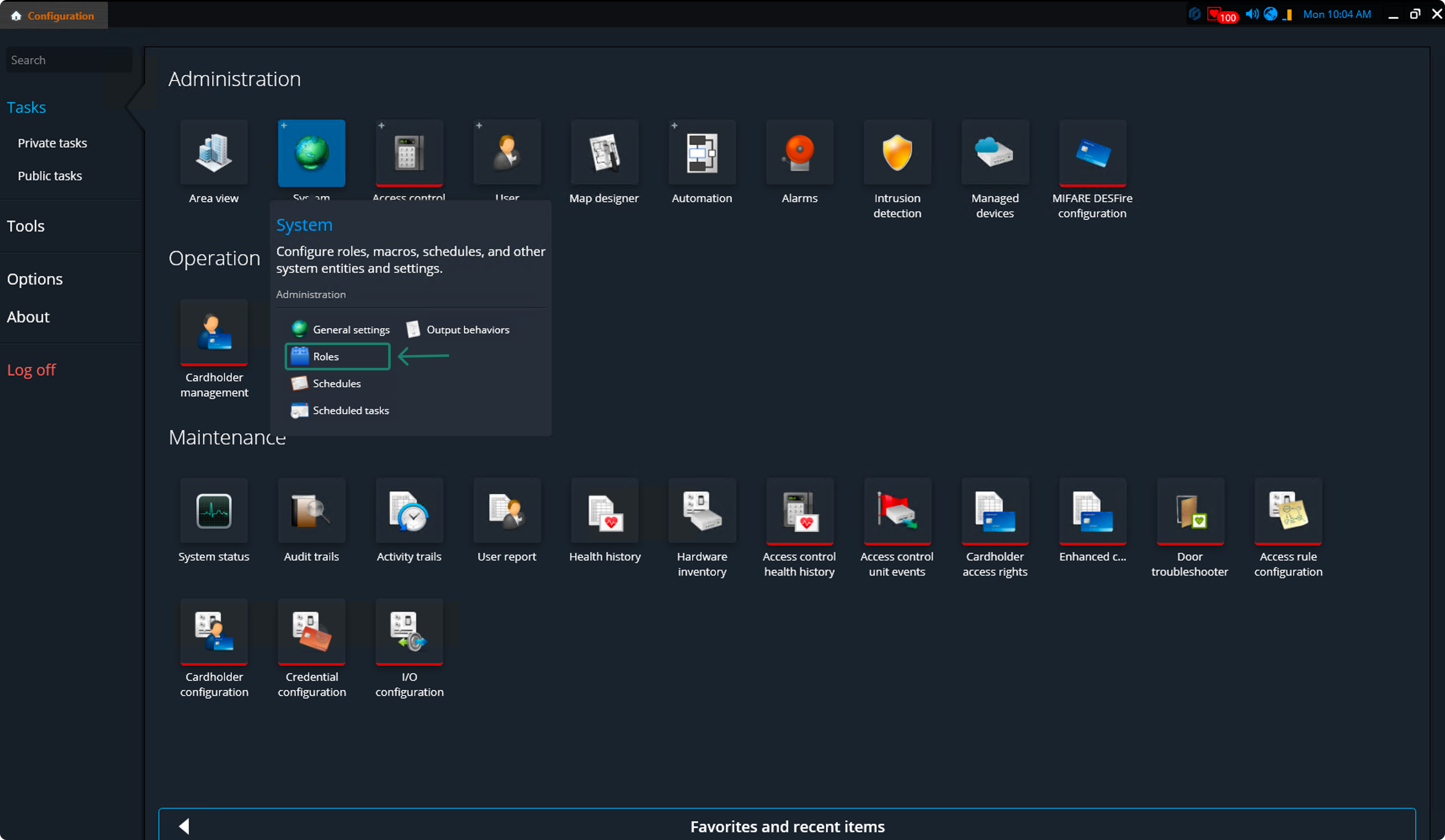
Task: Open Private tasks in sidebar
Action: [52, 143]
